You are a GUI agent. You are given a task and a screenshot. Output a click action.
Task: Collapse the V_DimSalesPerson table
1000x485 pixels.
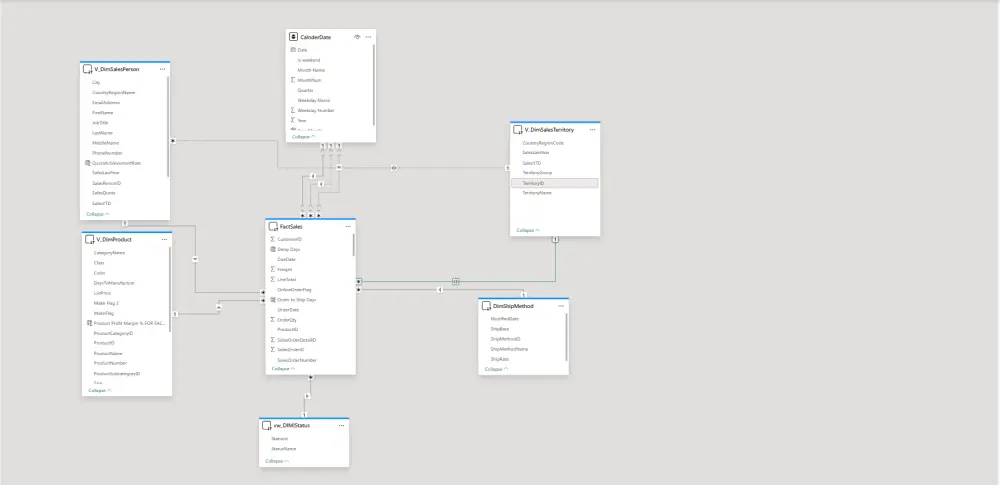point(98,214)
